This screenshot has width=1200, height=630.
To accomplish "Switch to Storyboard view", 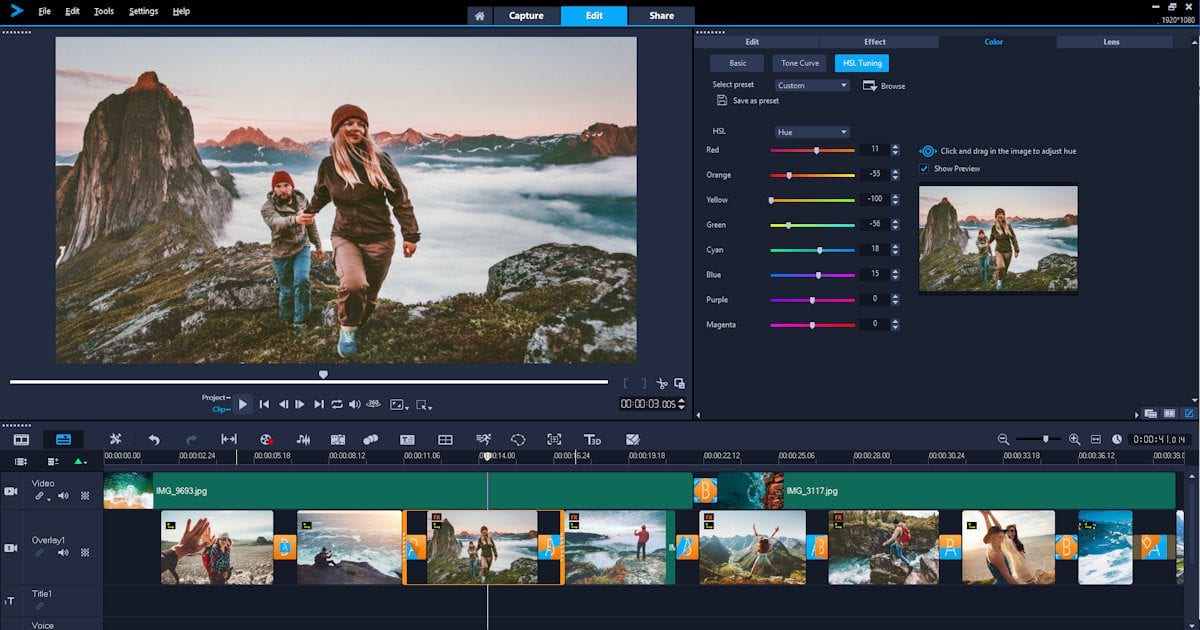I will 21,439.
